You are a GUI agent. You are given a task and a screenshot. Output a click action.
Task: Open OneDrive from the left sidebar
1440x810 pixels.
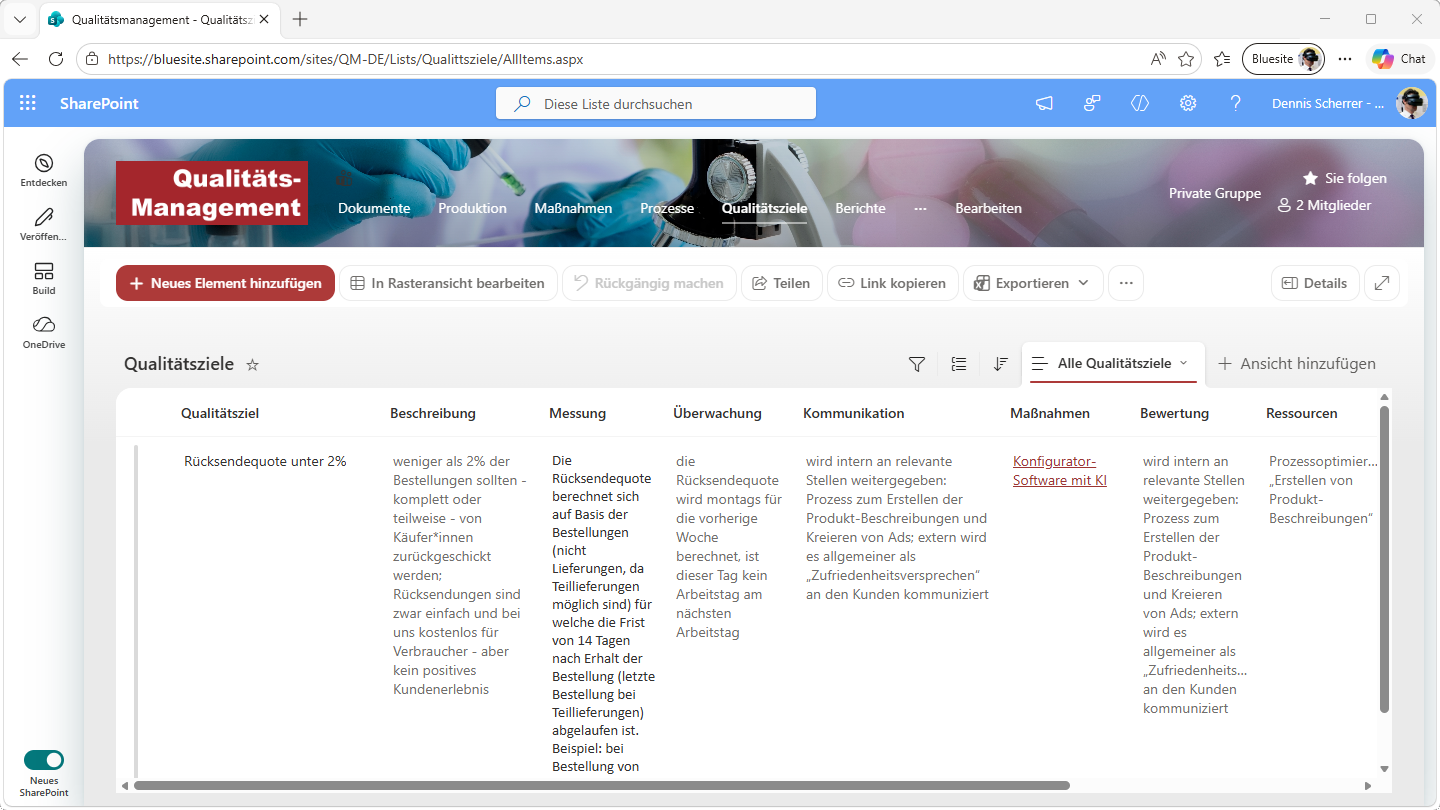[x=43, y=331]
